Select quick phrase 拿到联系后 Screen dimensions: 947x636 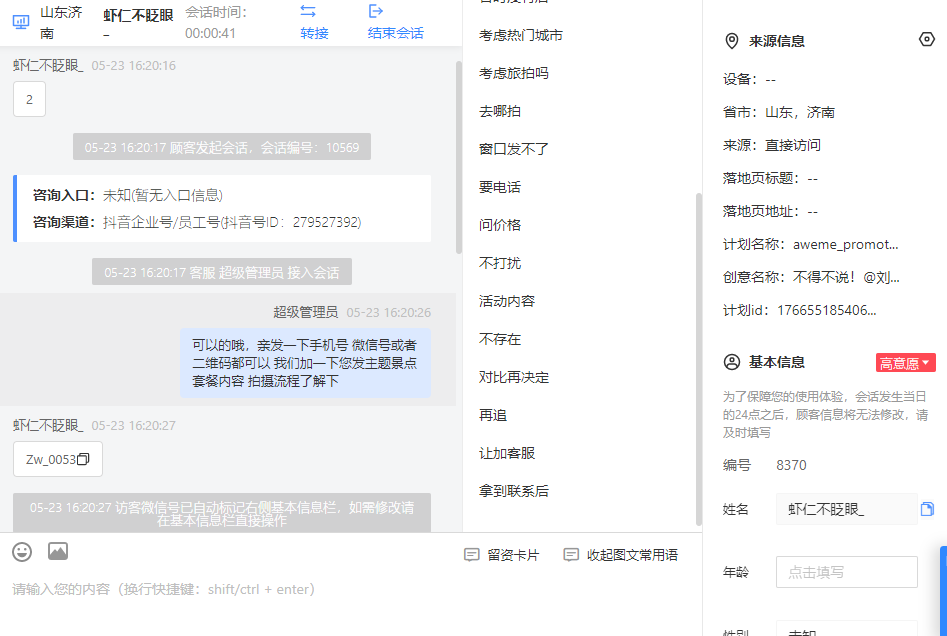514,492
